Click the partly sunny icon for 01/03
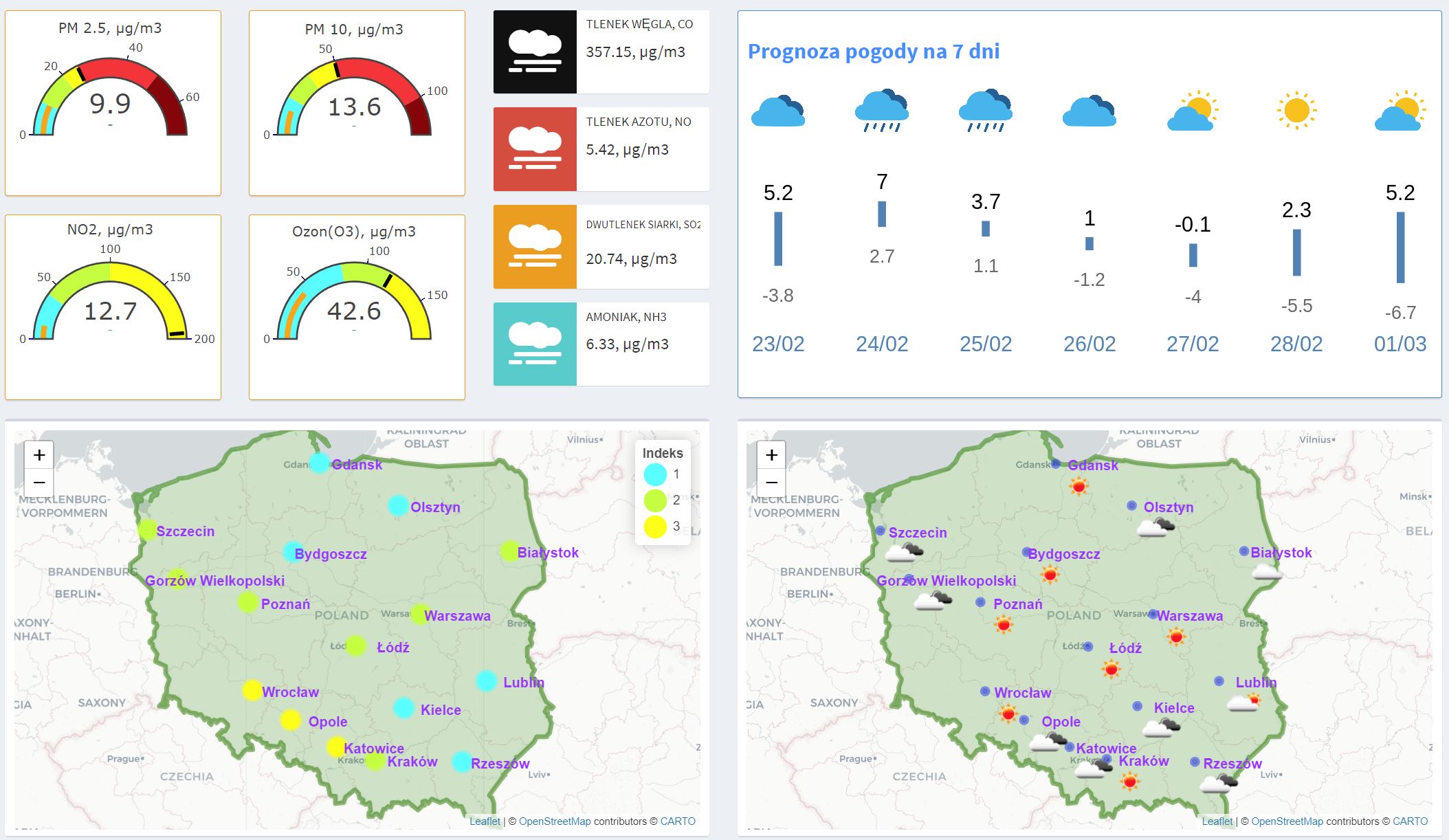1449x840 pixels. [1400, 110]
